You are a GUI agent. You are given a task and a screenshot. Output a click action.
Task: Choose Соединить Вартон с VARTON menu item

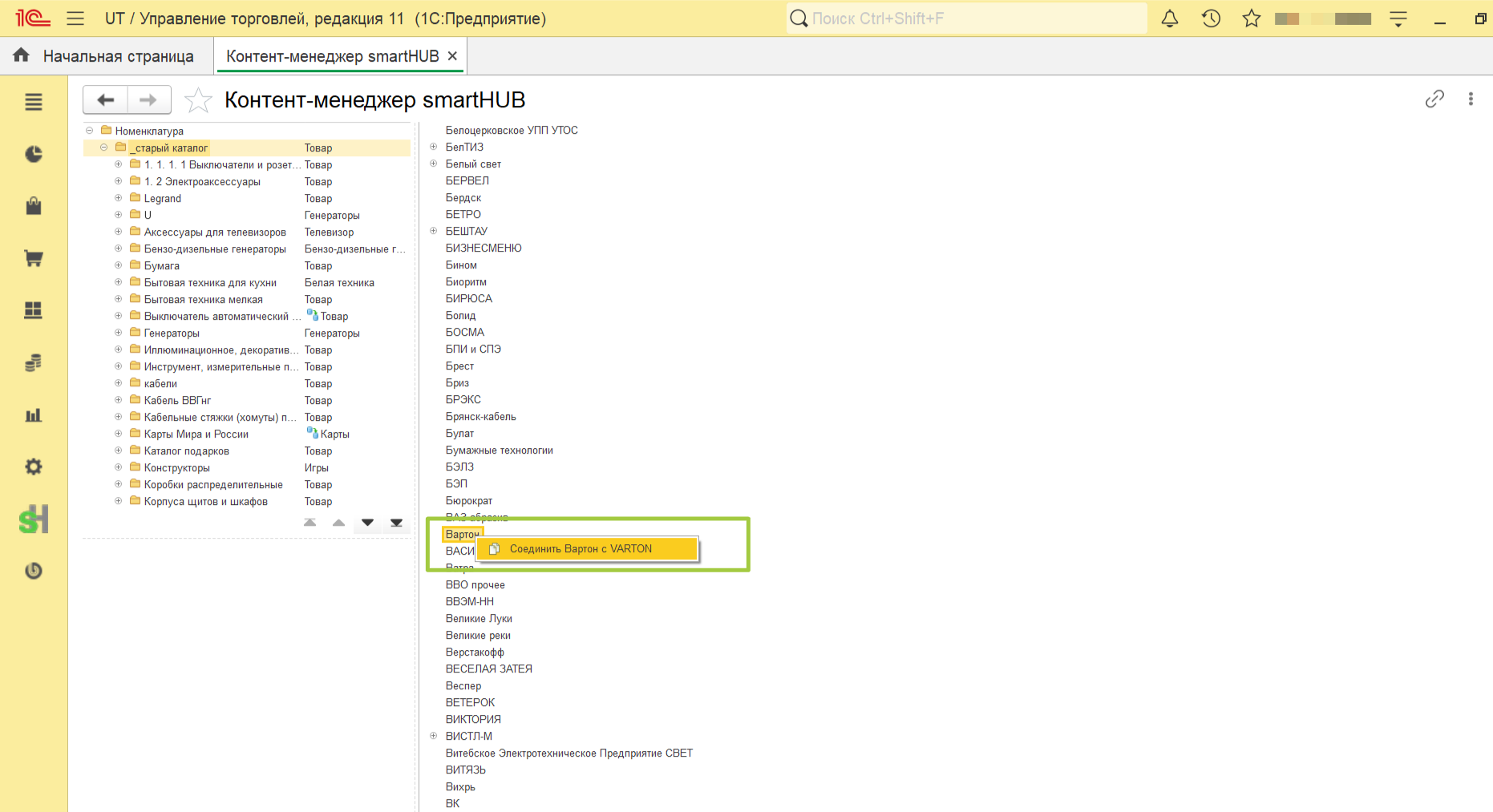pyautogui.click(x=587, y=549)
